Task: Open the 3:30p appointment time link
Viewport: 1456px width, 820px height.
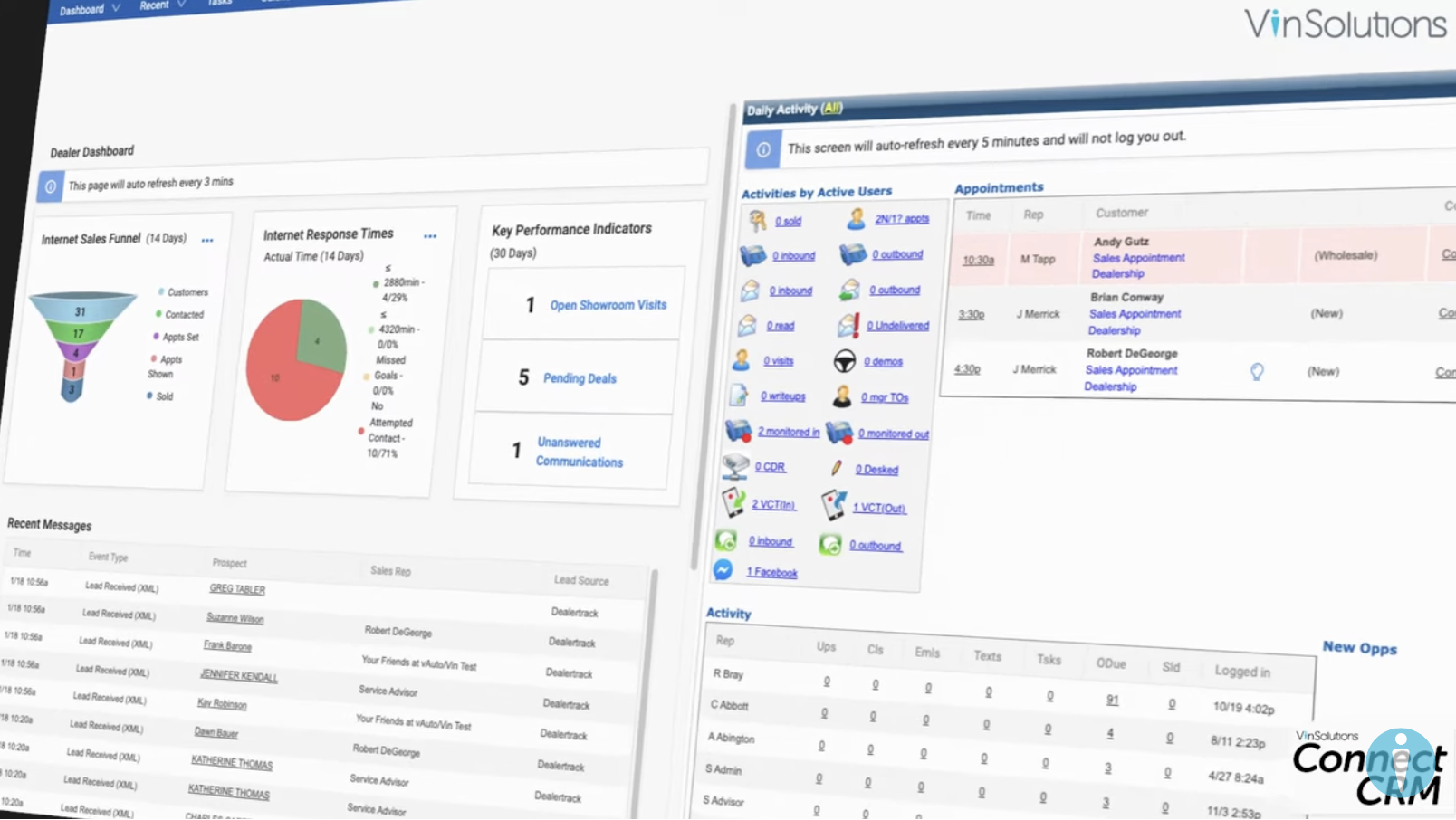Action: click(971, 314)
